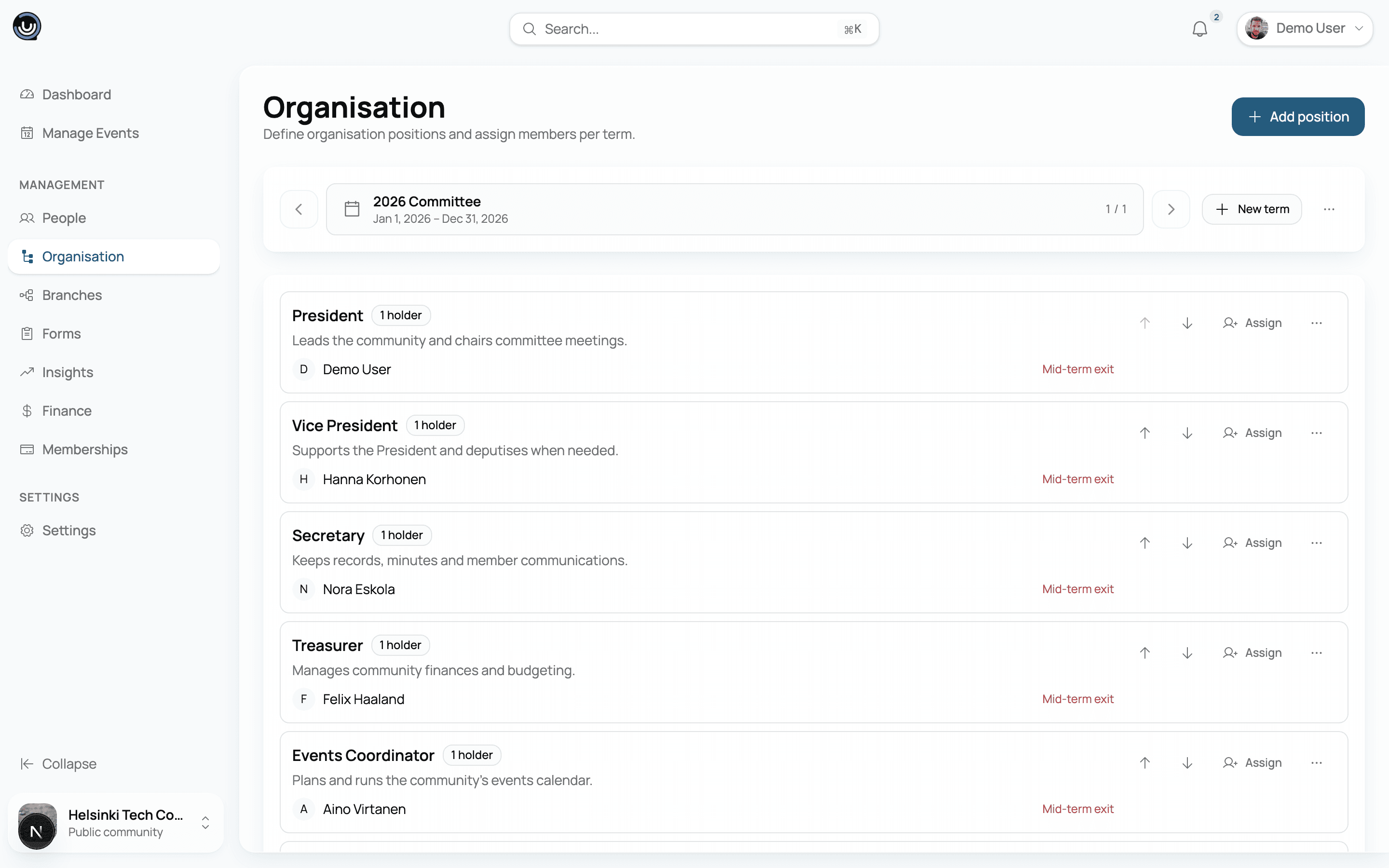
Task: Collapse the sidebar
Action: [58, 764]
